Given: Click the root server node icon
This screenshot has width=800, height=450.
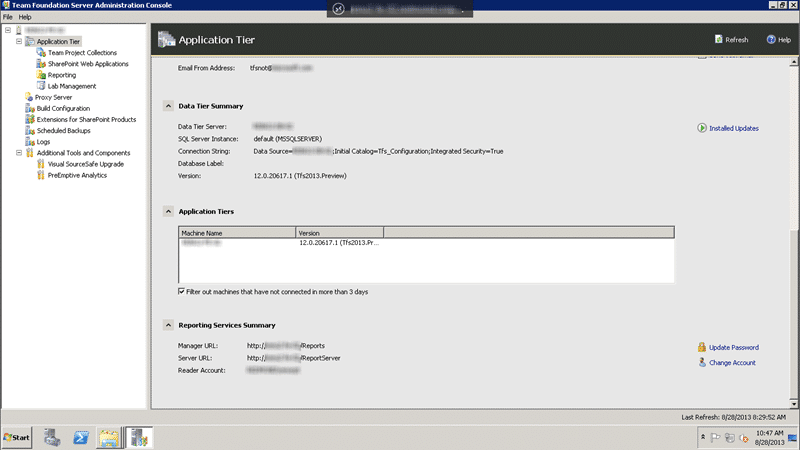Looking at the screenshot, I should 19,30.
